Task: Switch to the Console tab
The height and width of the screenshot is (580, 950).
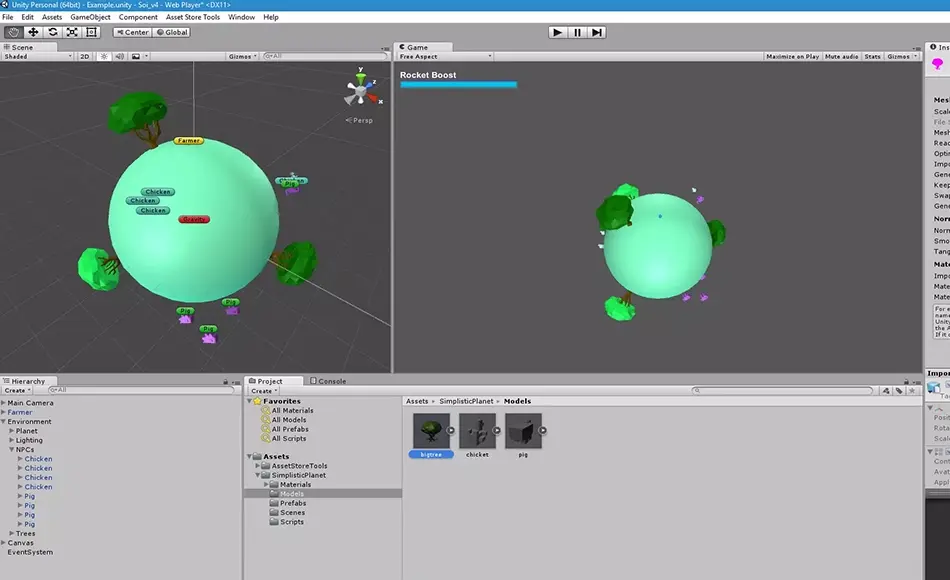Action: (328, 381)
